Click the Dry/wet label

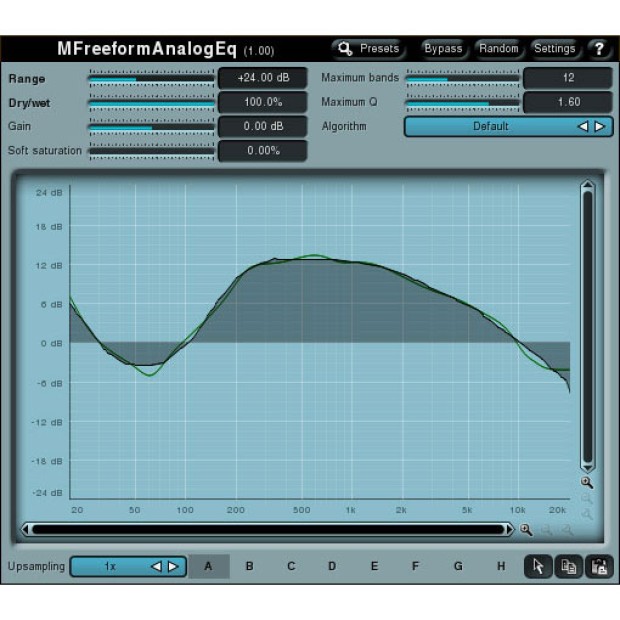point(29,103)
